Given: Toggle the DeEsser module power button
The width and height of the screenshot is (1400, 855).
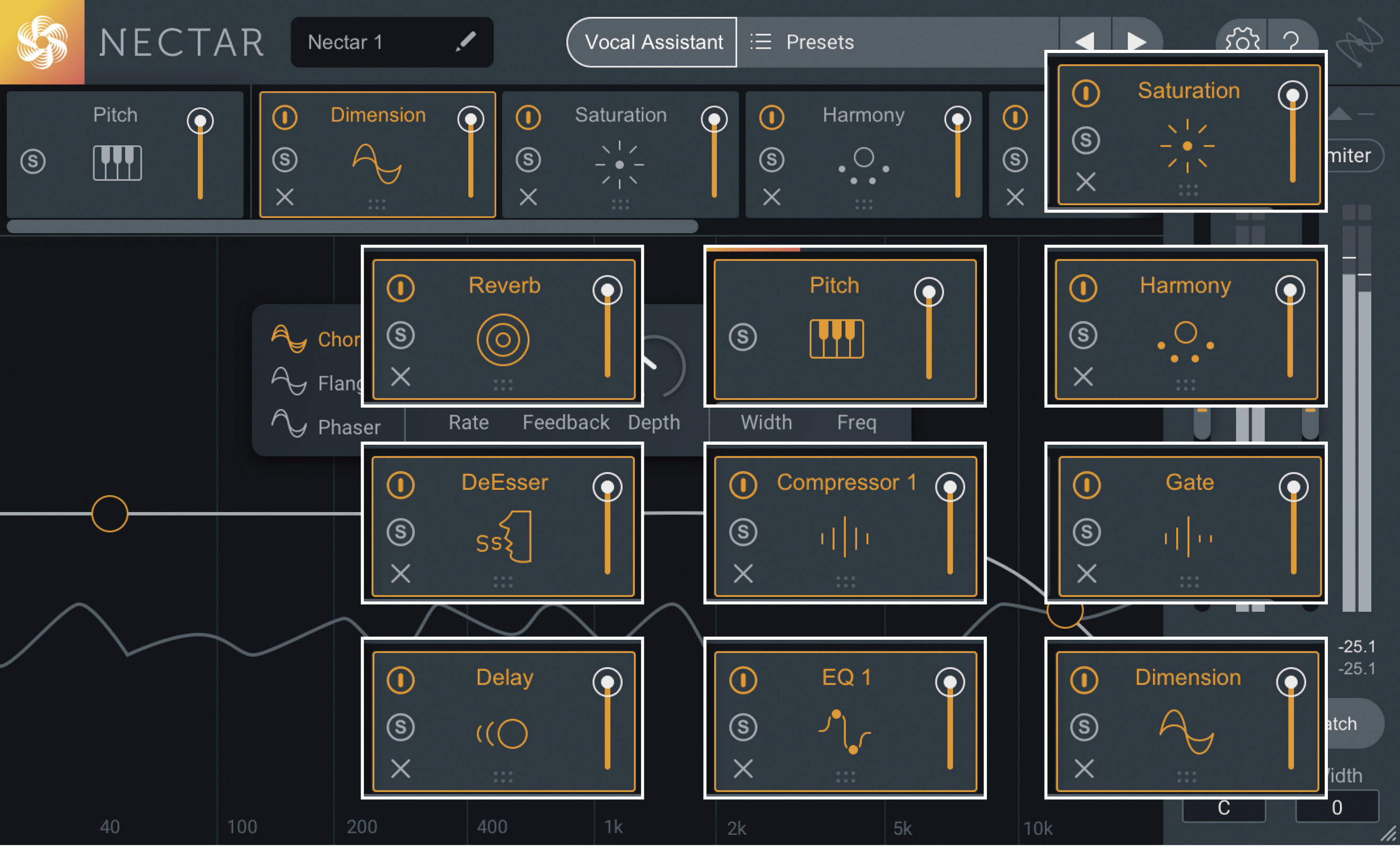Looking at the screenshot, I should tap(400, 484).
